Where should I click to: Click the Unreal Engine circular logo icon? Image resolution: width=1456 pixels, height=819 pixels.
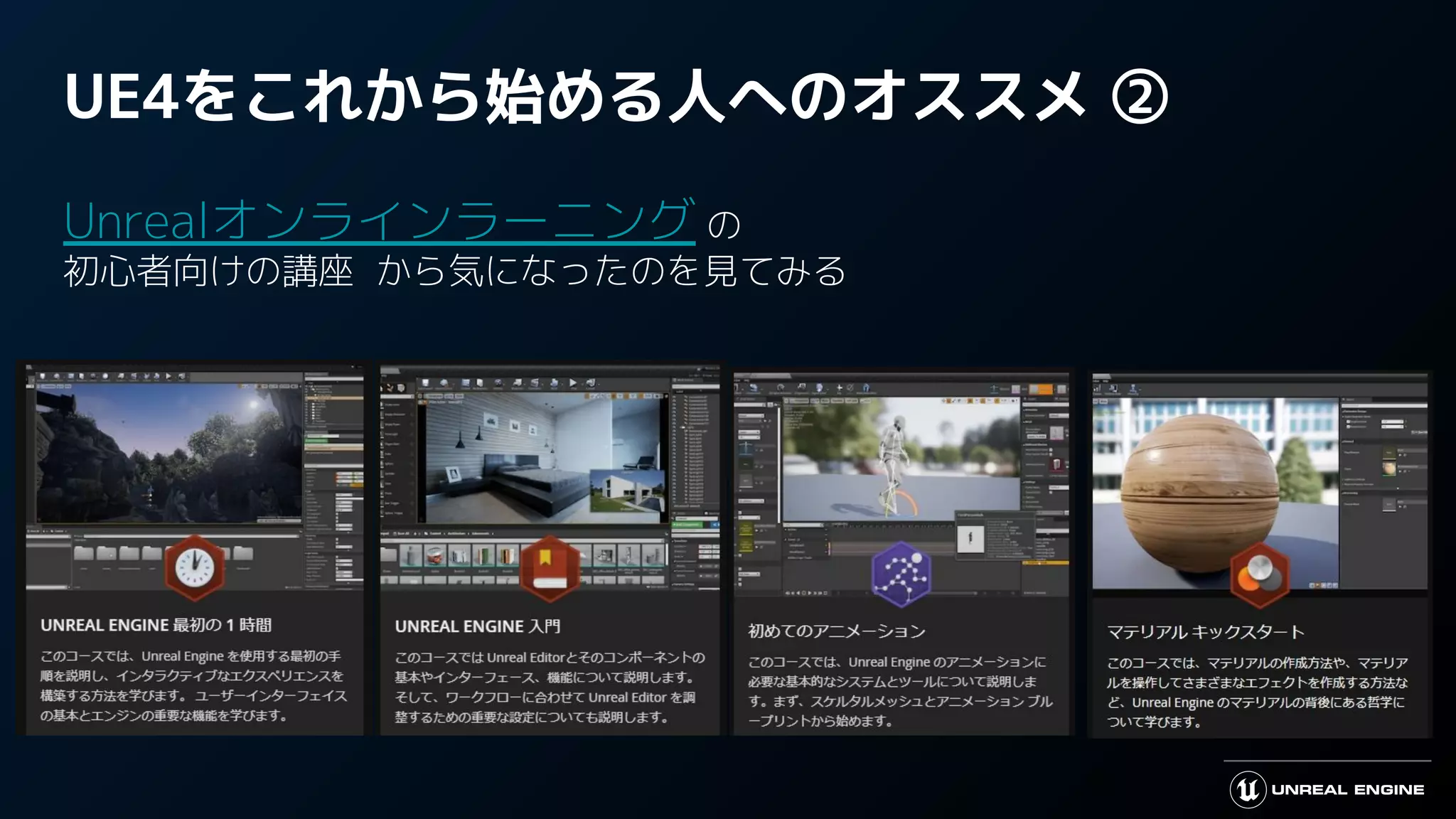(1247, 789)
